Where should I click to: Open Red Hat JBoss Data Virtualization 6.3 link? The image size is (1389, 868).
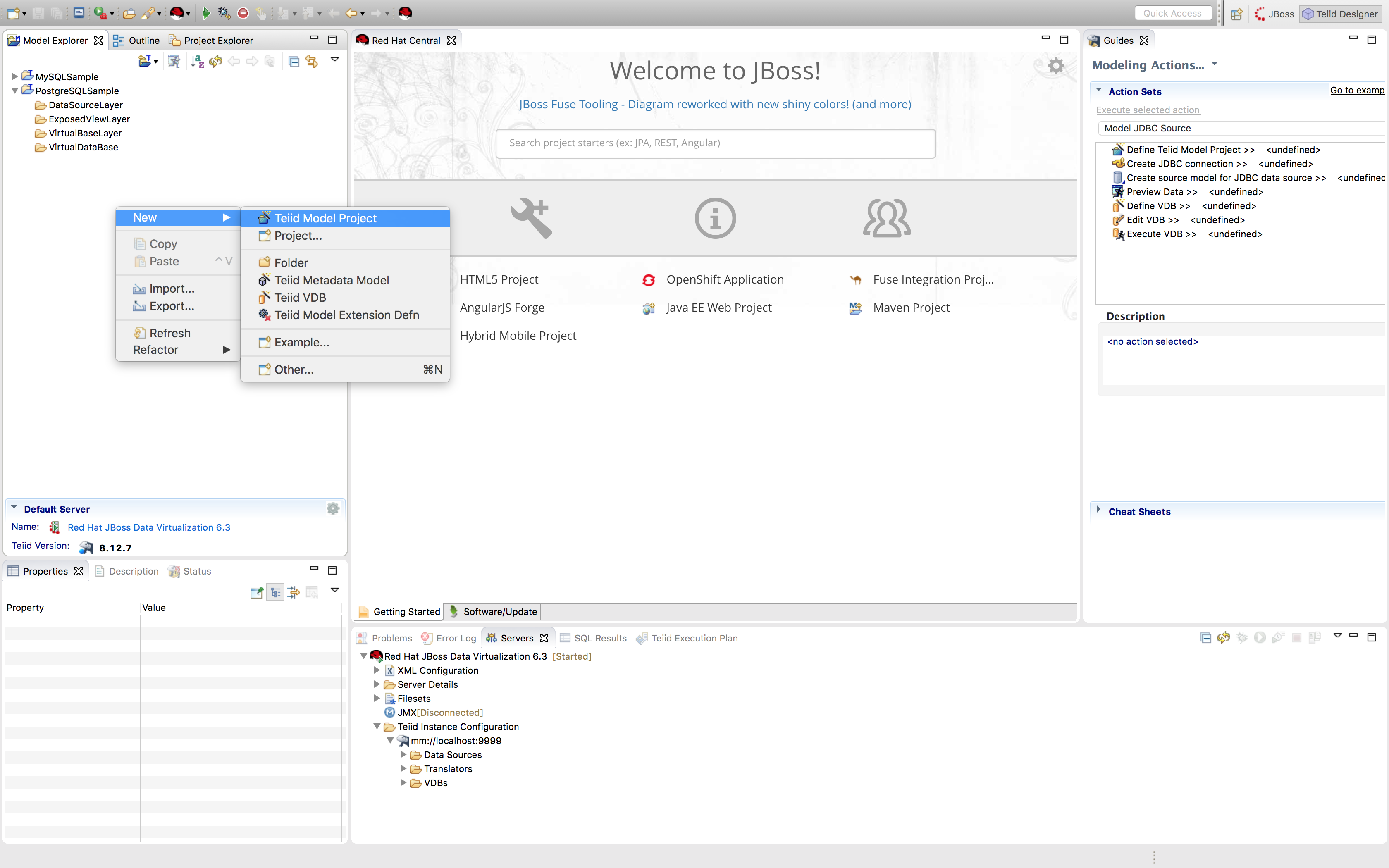pyautogui.click(x=149, y=527)
